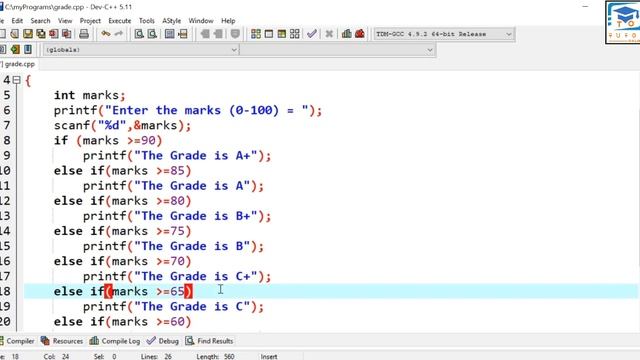Run the program with the Run window icon
This screenshot has height=360, width=640.
click(x=269, y=34)
